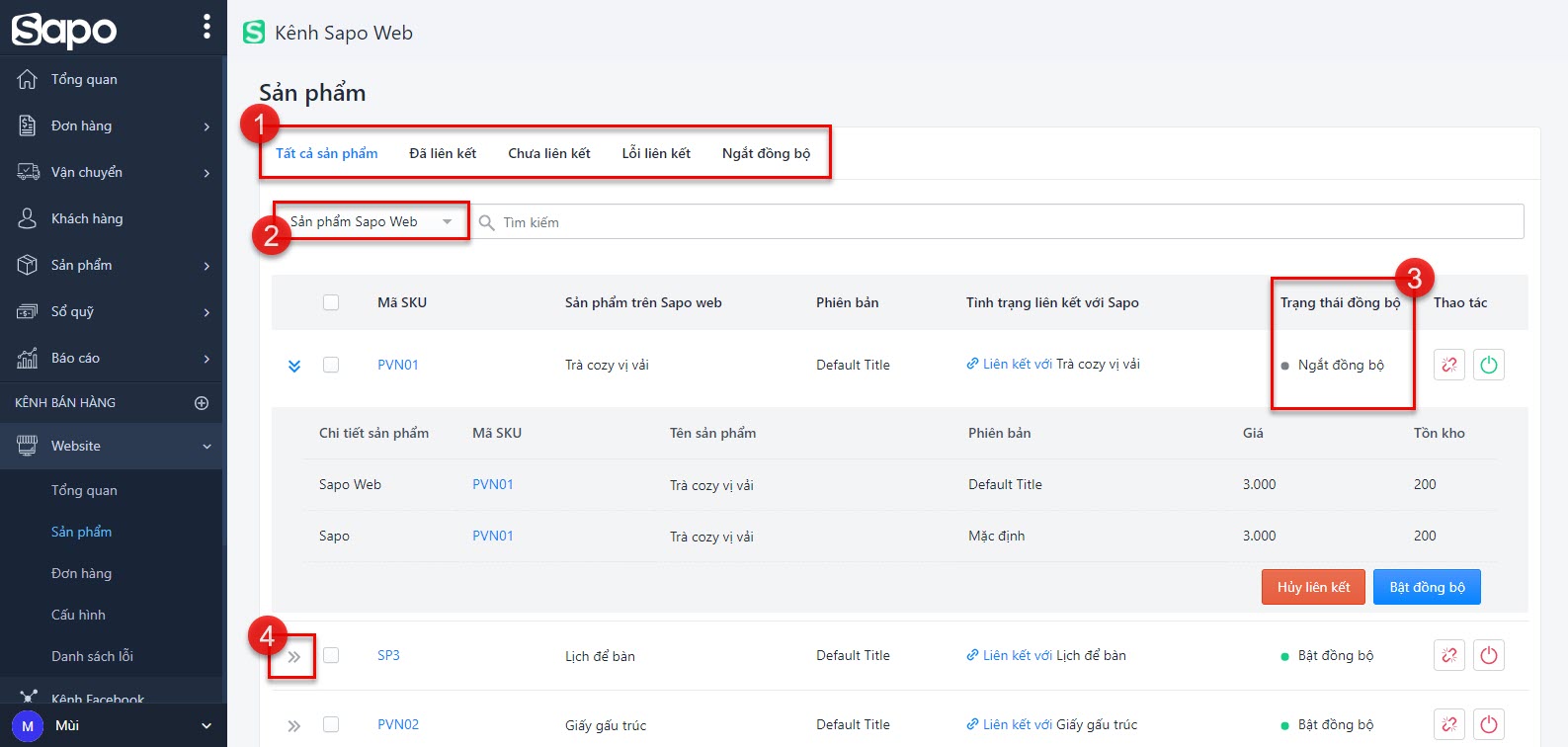
Task: Click the Hủy liên kết button
Action: [1313, 587]
